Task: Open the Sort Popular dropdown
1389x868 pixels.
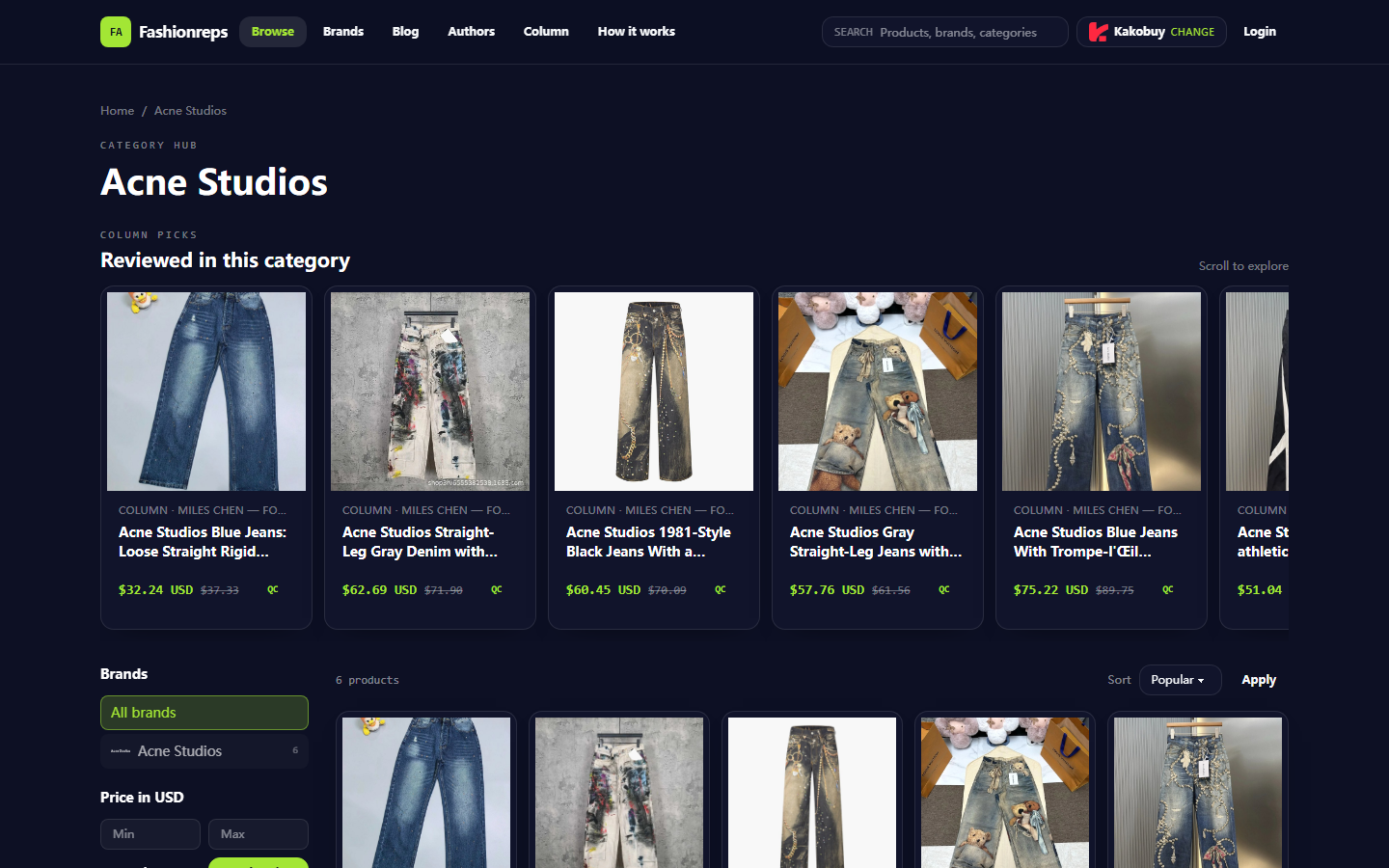Action: tap(1180, 680)
